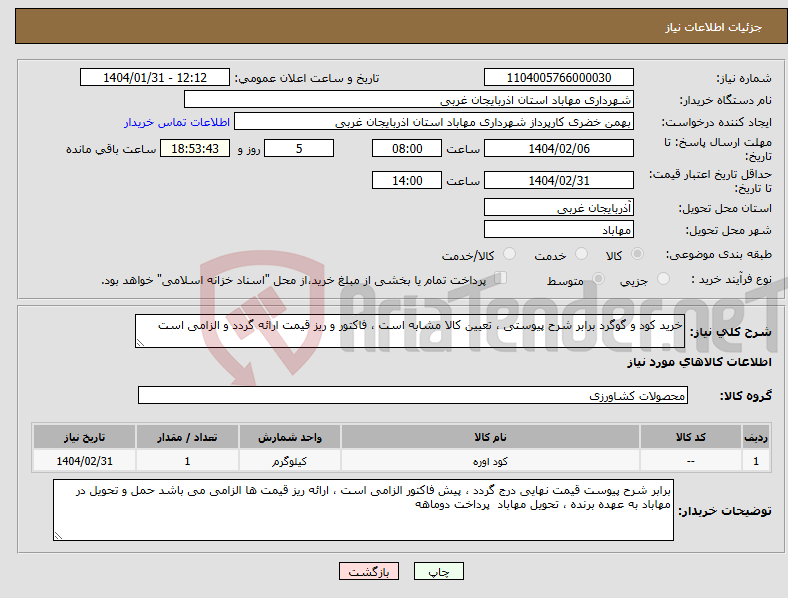Click the توضیحات خریدار text area
The width and height of the screenshot is (788, 598).
pyautogui.click(x=363, y=510)
